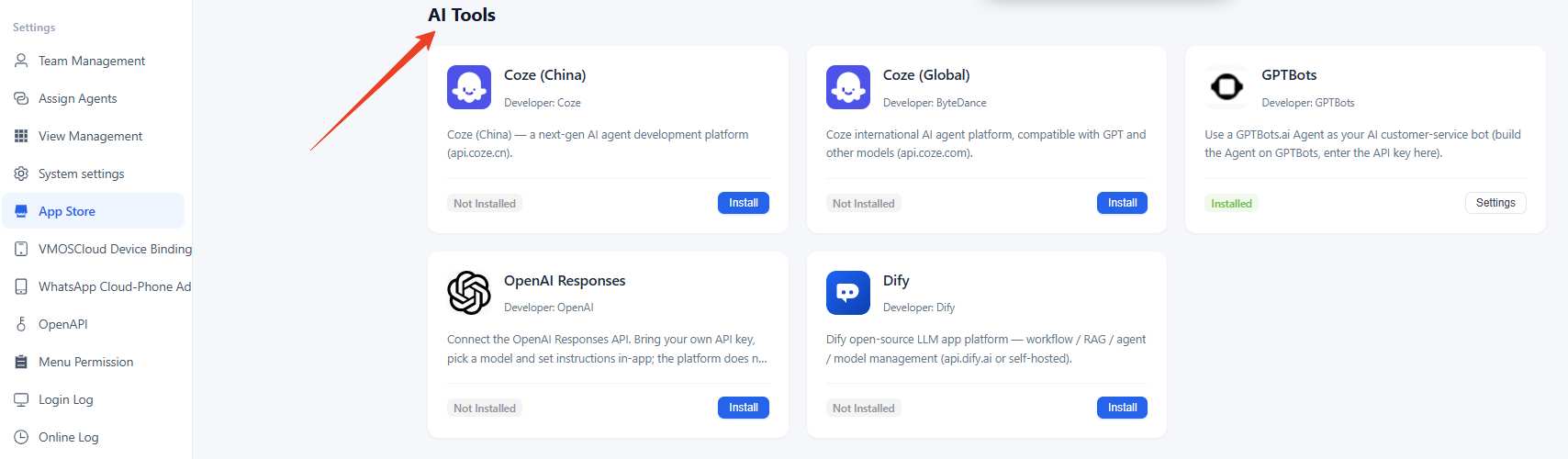Click the Dify app logo
This screenshot has height=459, width=1568.
(x=848, y=293)
